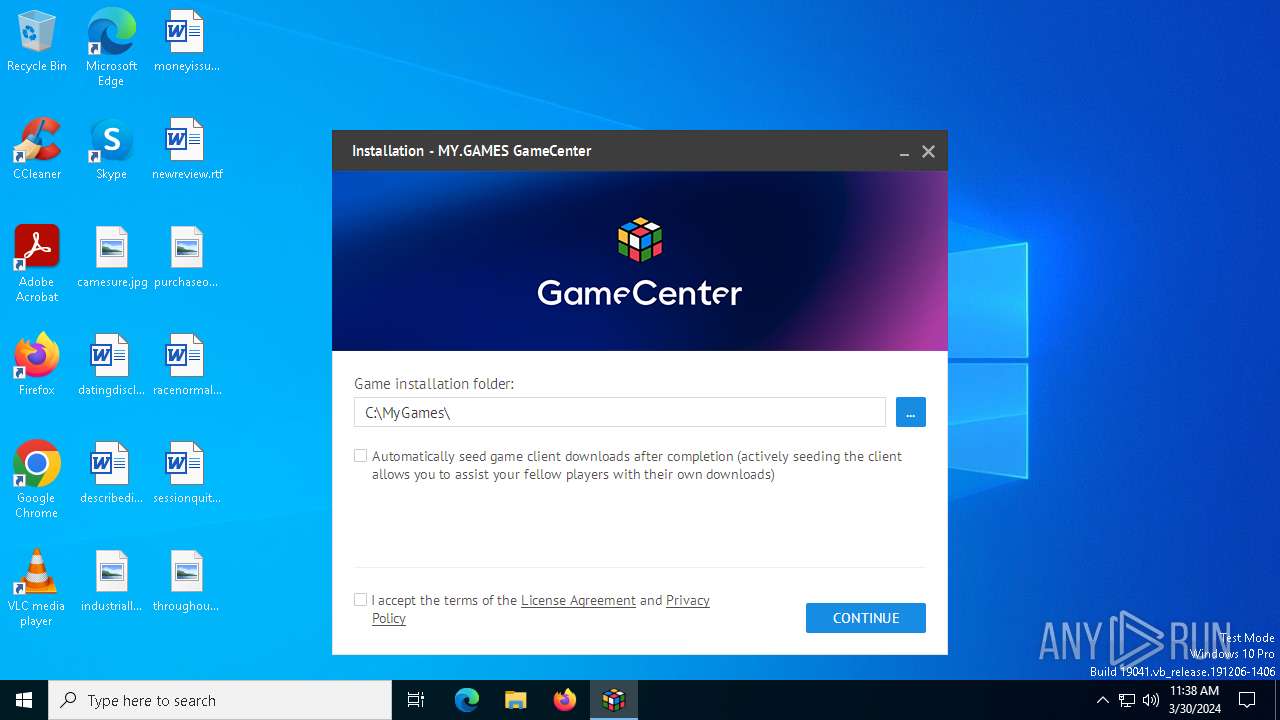The width and height of the screenshot is (1280, 720).
Task: Open the notification center
Action: pos(1247,700)
